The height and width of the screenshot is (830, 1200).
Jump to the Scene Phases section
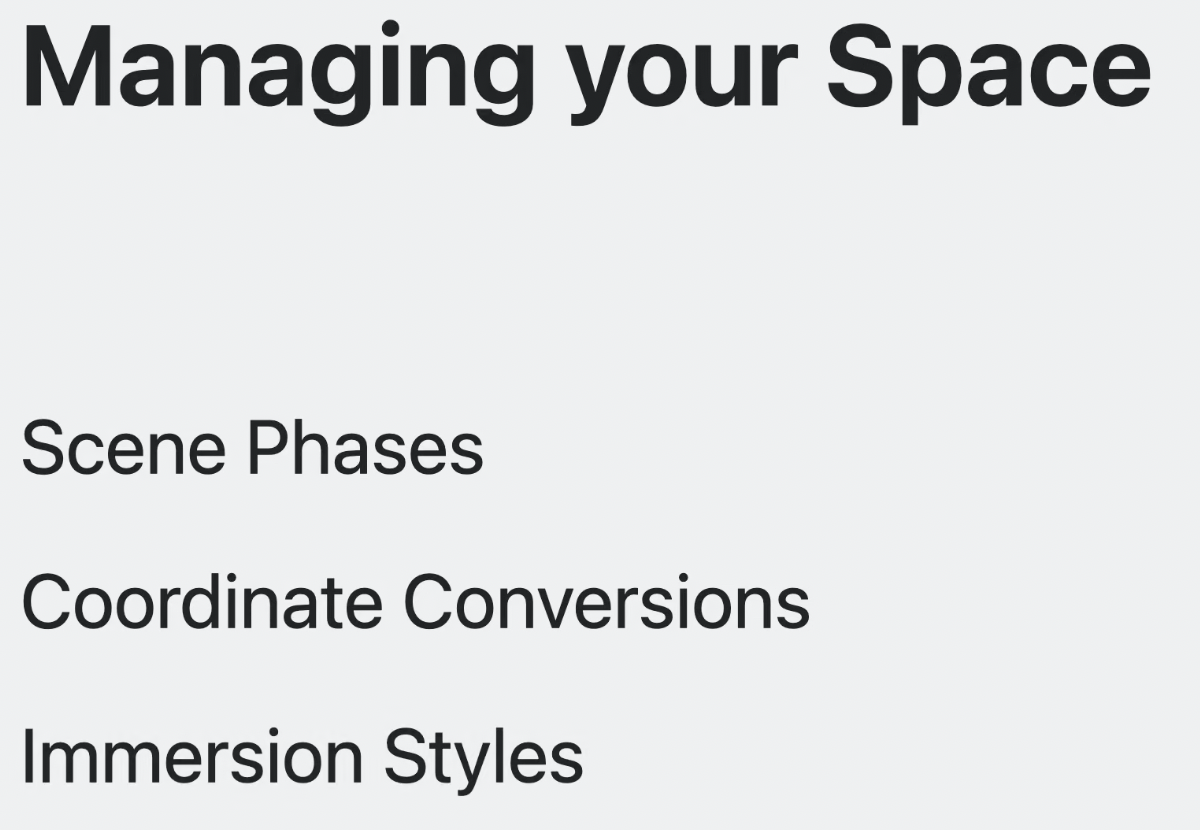pos(252,448)
